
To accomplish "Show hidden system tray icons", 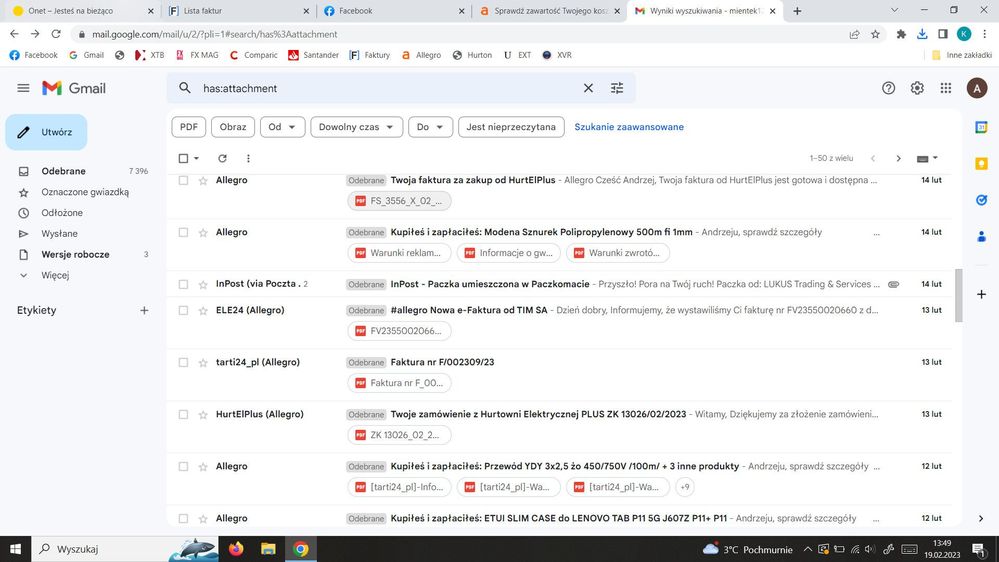I will coord(807,549).
